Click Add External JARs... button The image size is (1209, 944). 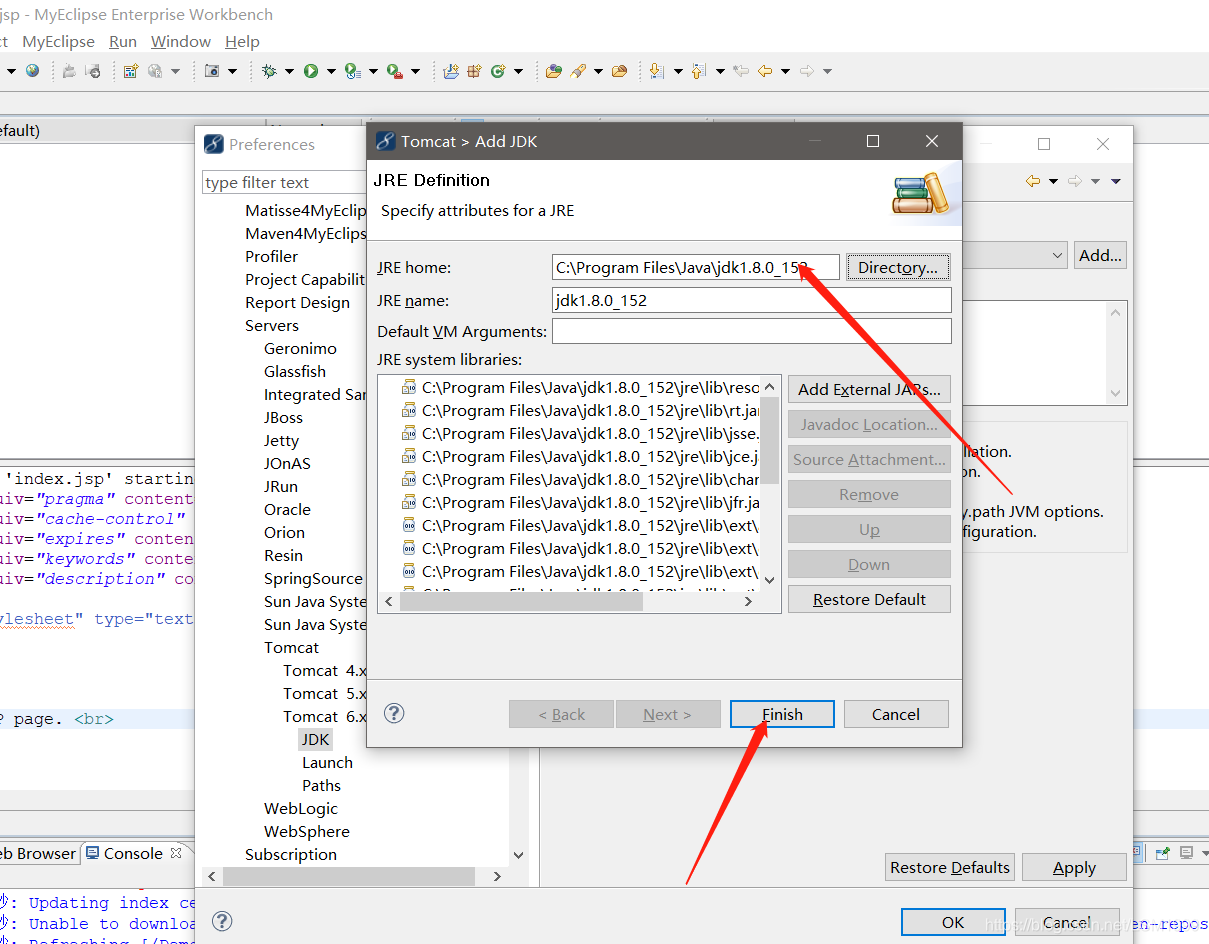[869, 389]
